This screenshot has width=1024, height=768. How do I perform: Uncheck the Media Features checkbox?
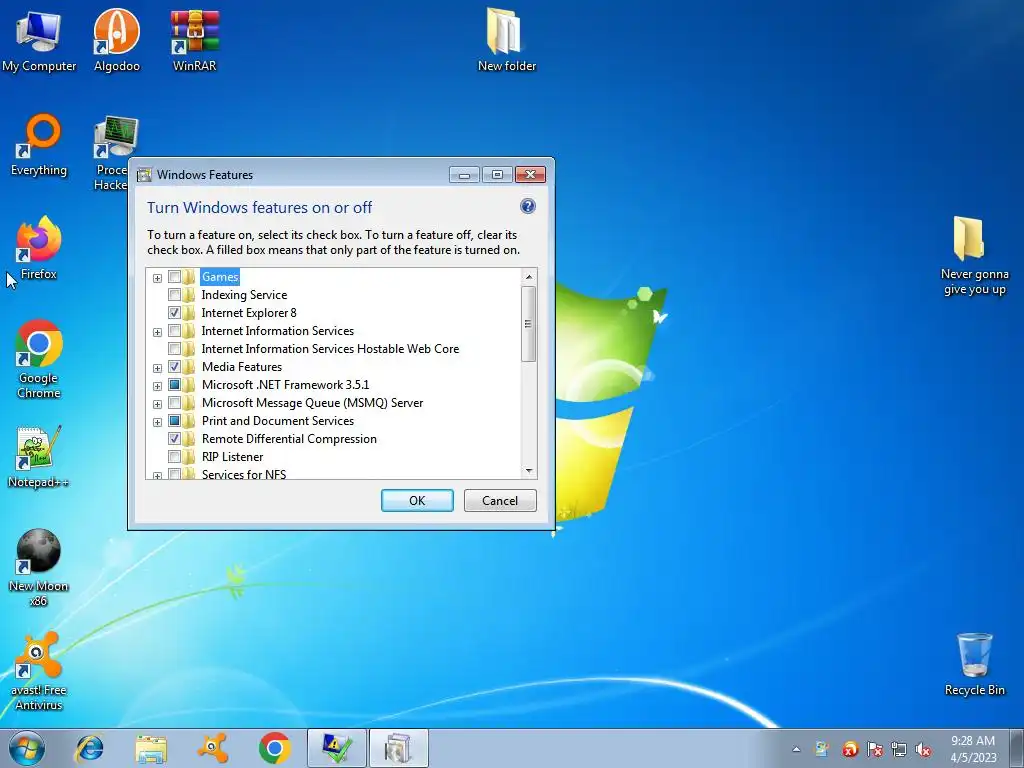pyautogui.click(x=174, y=367)
